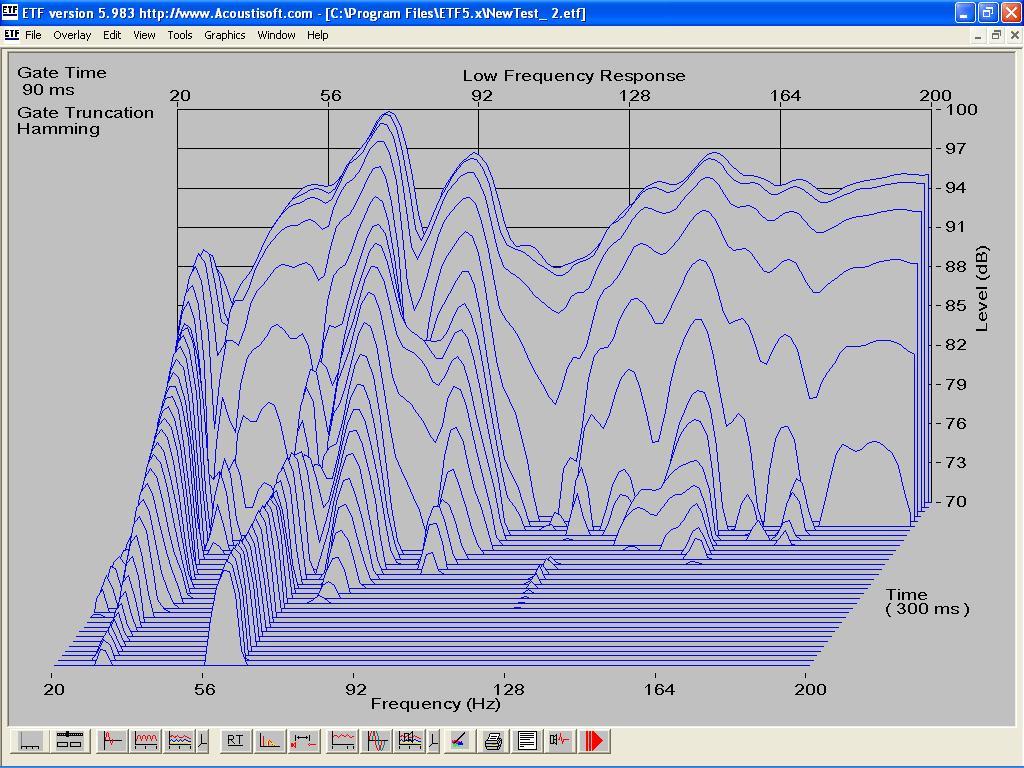Click the printer icon in the toolbar
Screen dimensions: 1024x768
click(x=493, y=741)
